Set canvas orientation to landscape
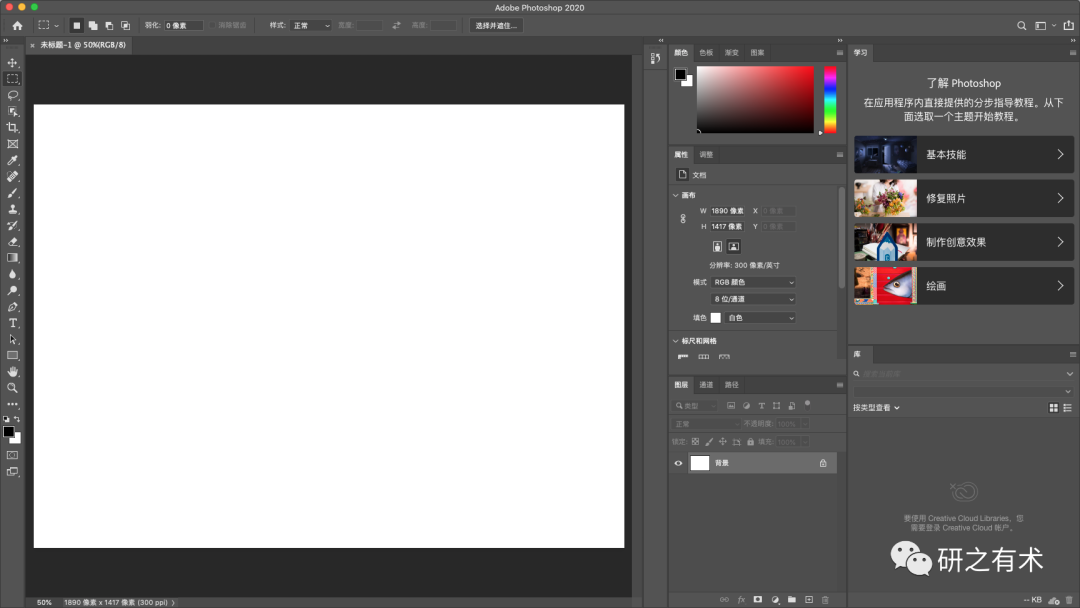 [734, 247]
